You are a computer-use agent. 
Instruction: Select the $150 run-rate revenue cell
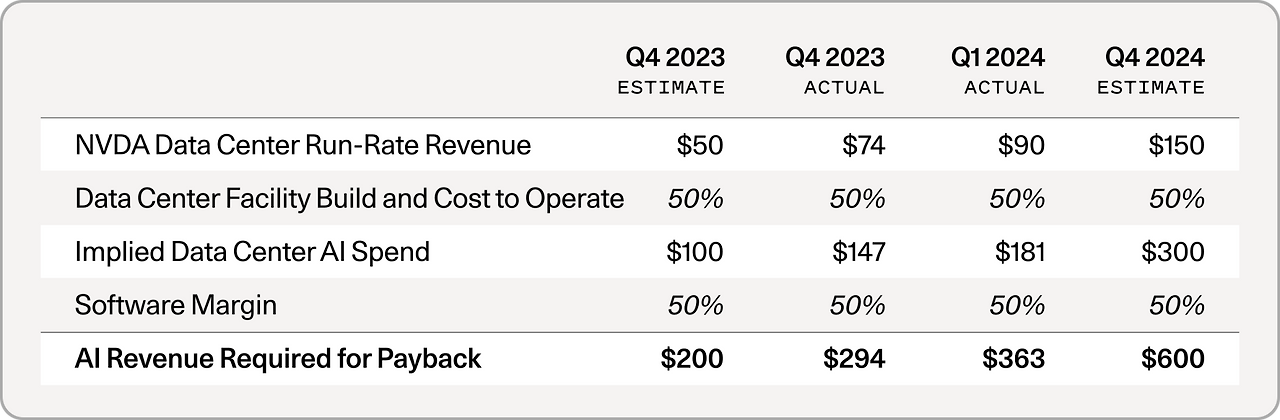[1174, 145]
